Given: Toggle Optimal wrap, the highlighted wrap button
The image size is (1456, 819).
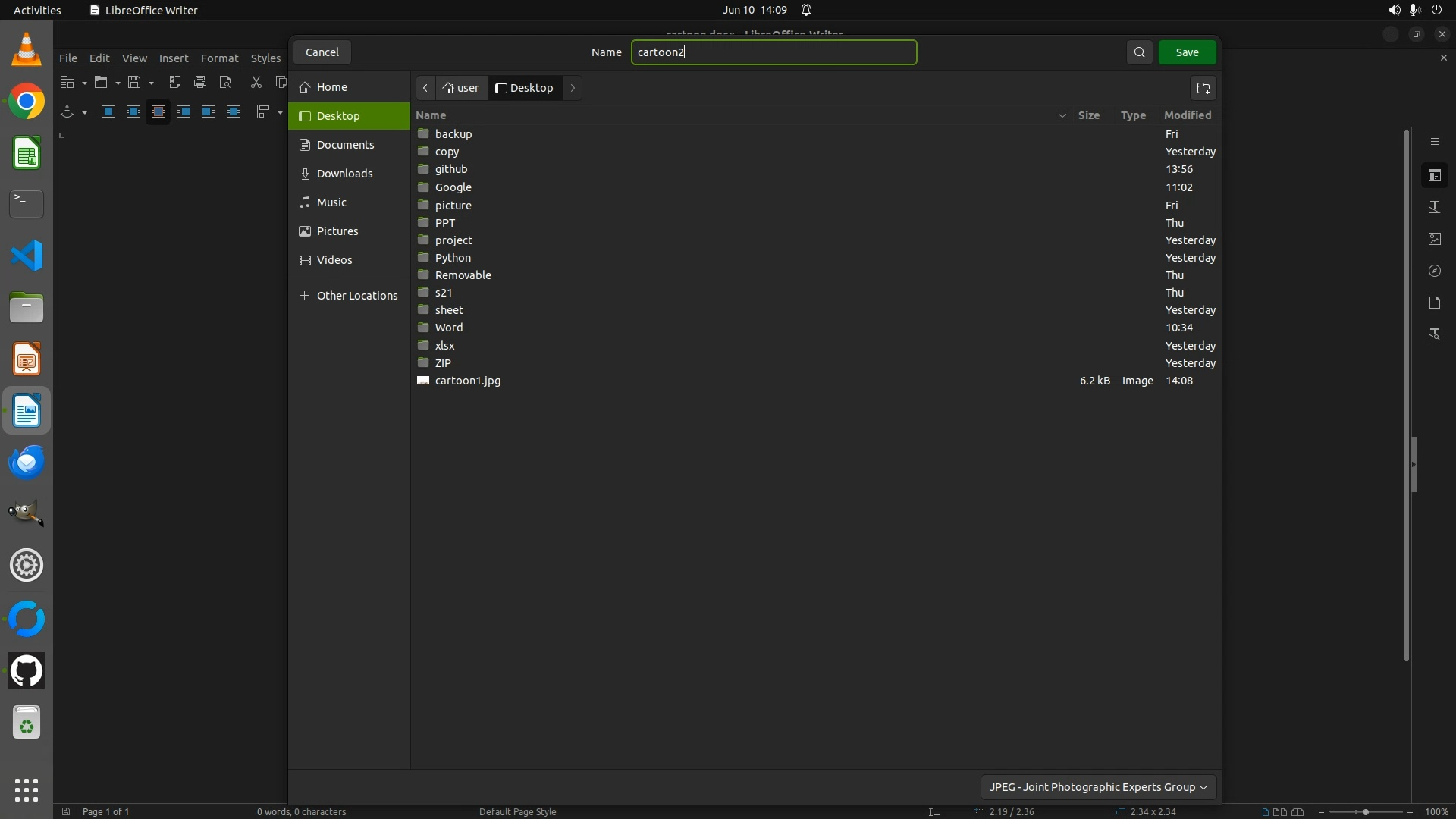Looking at the screenshot, I should (x=158, y=112).
